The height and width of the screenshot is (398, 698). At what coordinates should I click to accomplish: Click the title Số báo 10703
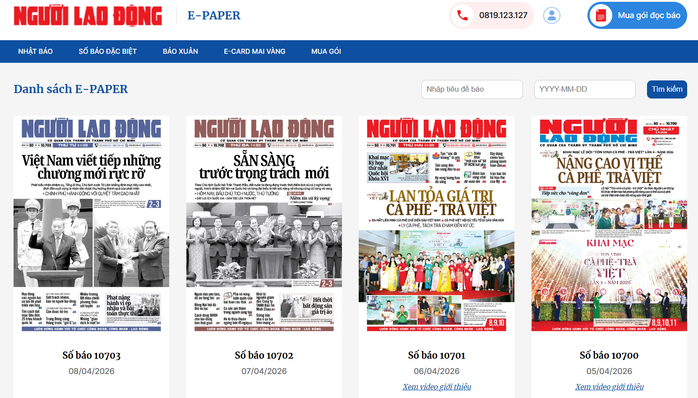[91, 355]
